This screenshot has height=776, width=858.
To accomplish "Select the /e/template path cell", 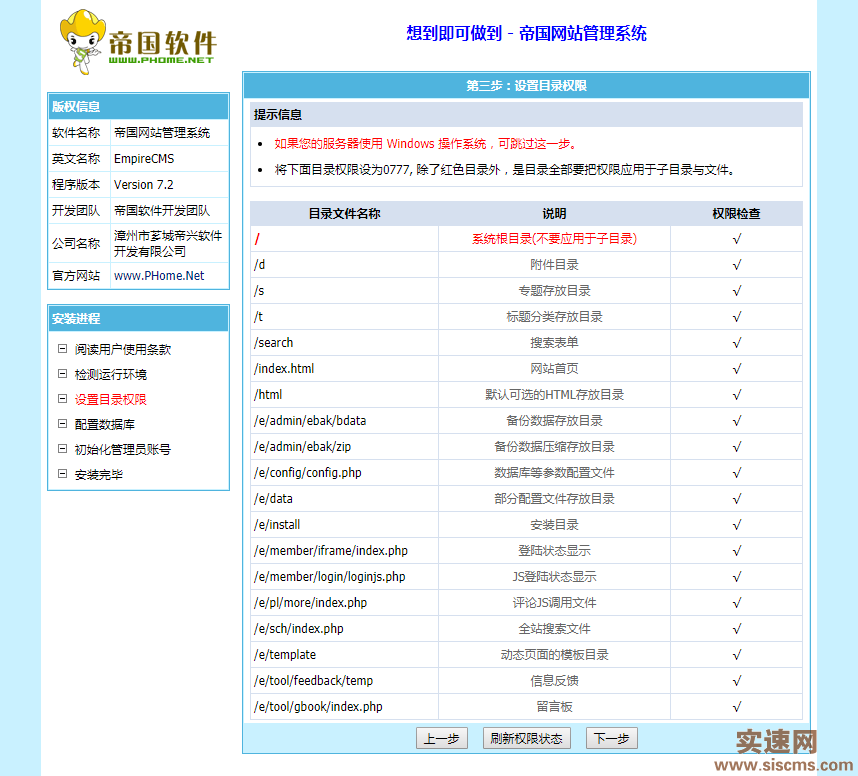I will click(x=344, y=655).
